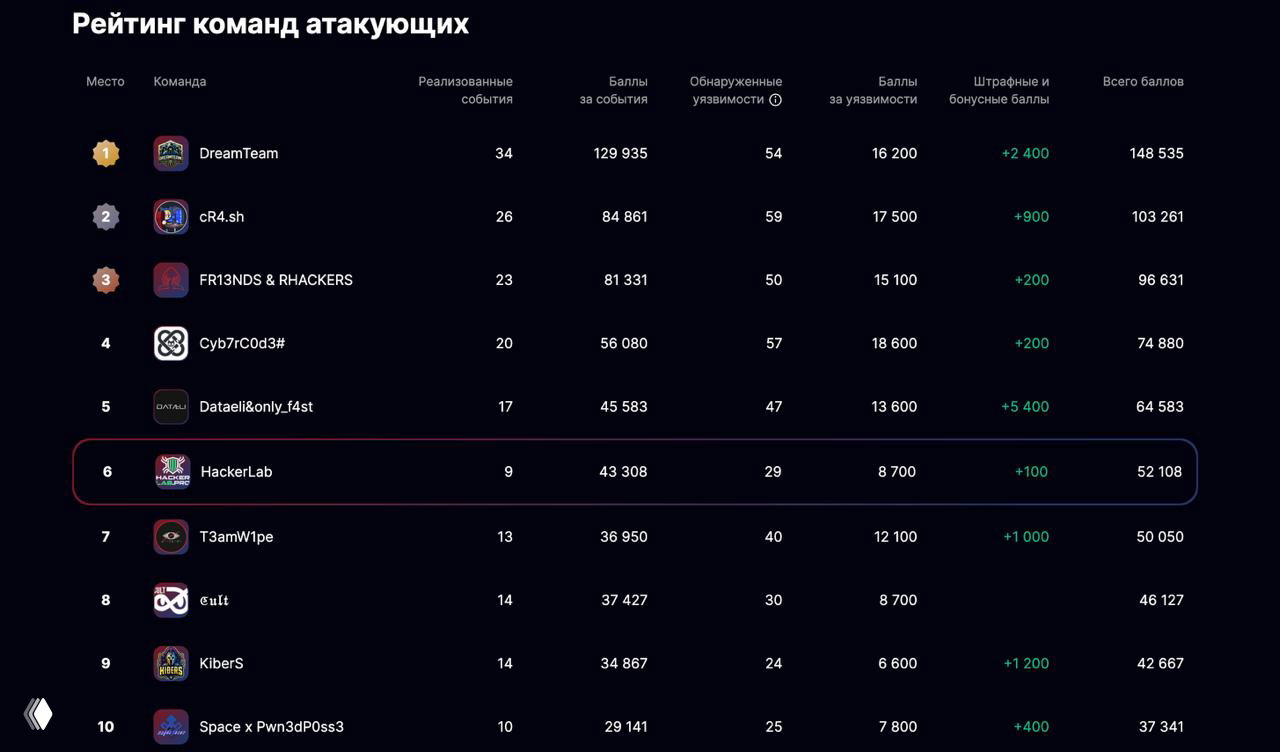Click the gold first-place medal badge
This screenshot has height=752, width=1280.
coord(106,154)
